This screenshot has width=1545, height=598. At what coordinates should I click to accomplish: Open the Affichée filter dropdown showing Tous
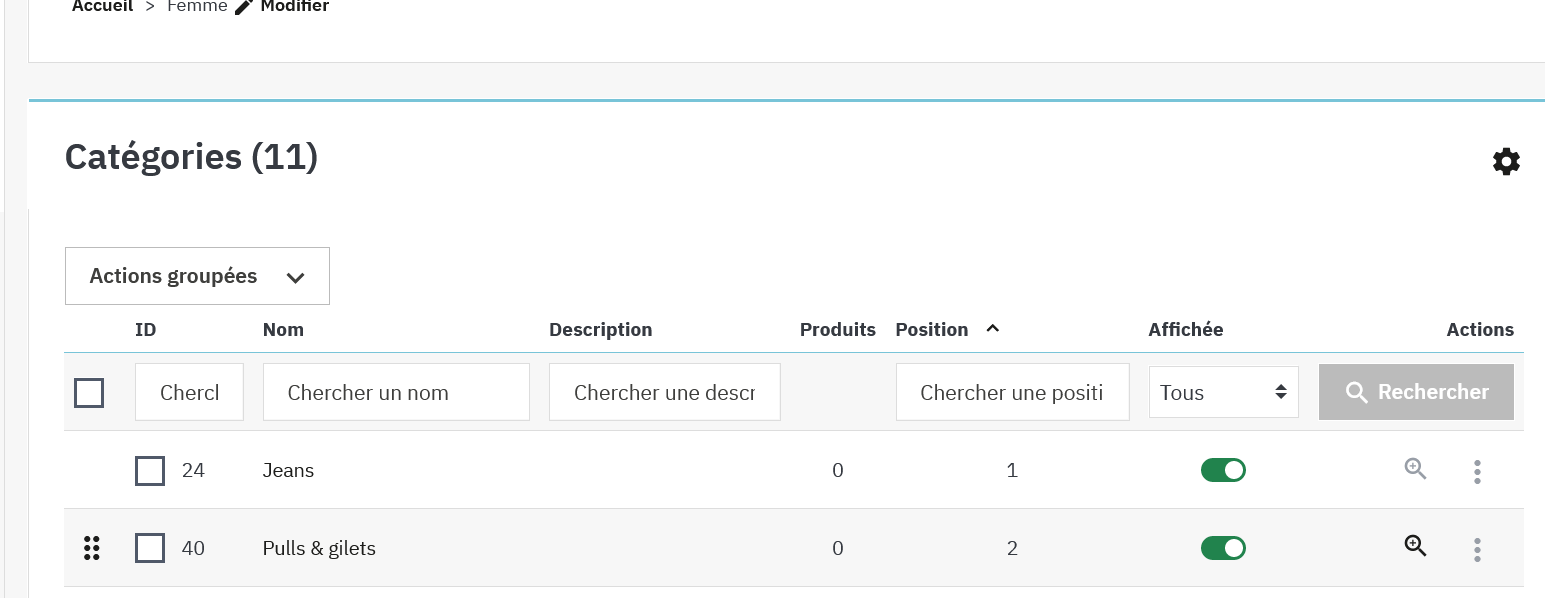coord(1223,392)
